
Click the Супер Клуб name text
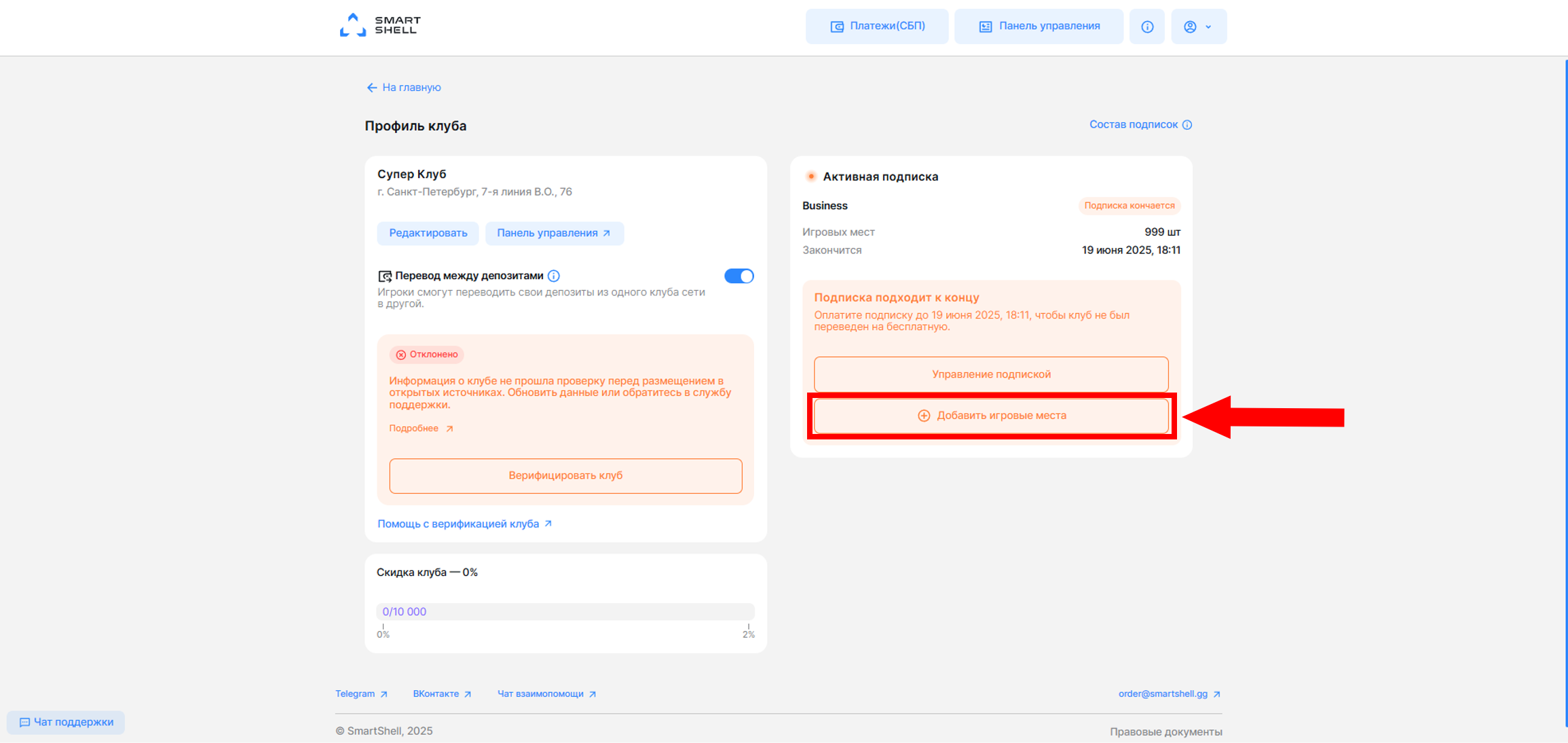pyautogui.click(x=411, y=175)
